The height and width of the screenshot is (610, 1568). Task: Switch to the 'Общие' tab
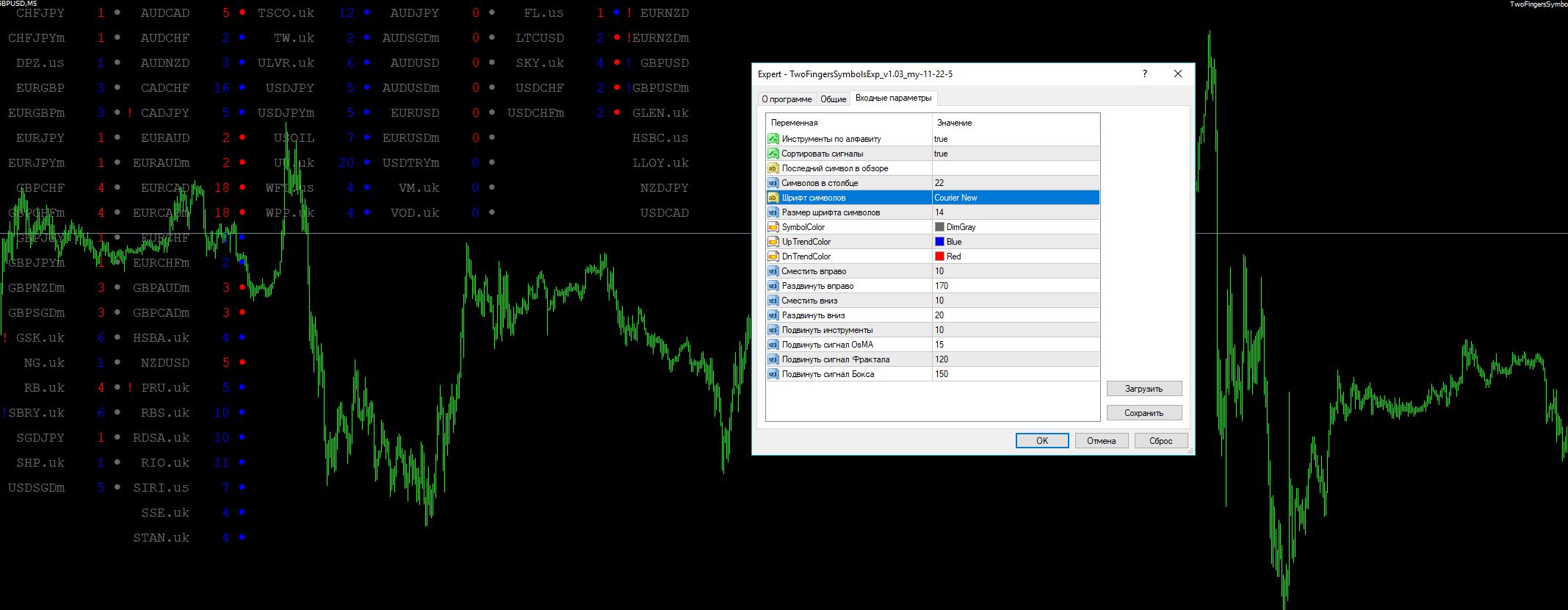click(x=834, y=99)
